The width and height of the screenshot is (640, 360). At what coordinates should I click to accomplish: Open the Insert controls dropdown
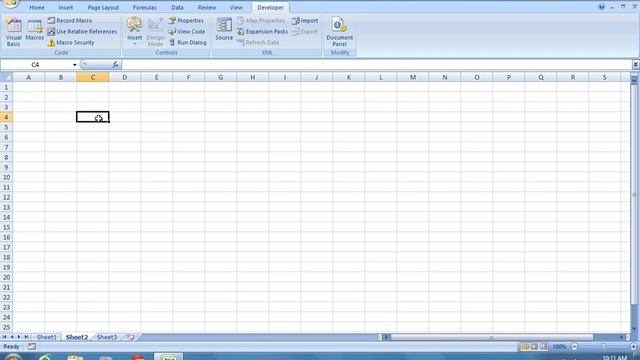[x=134, y=31]
